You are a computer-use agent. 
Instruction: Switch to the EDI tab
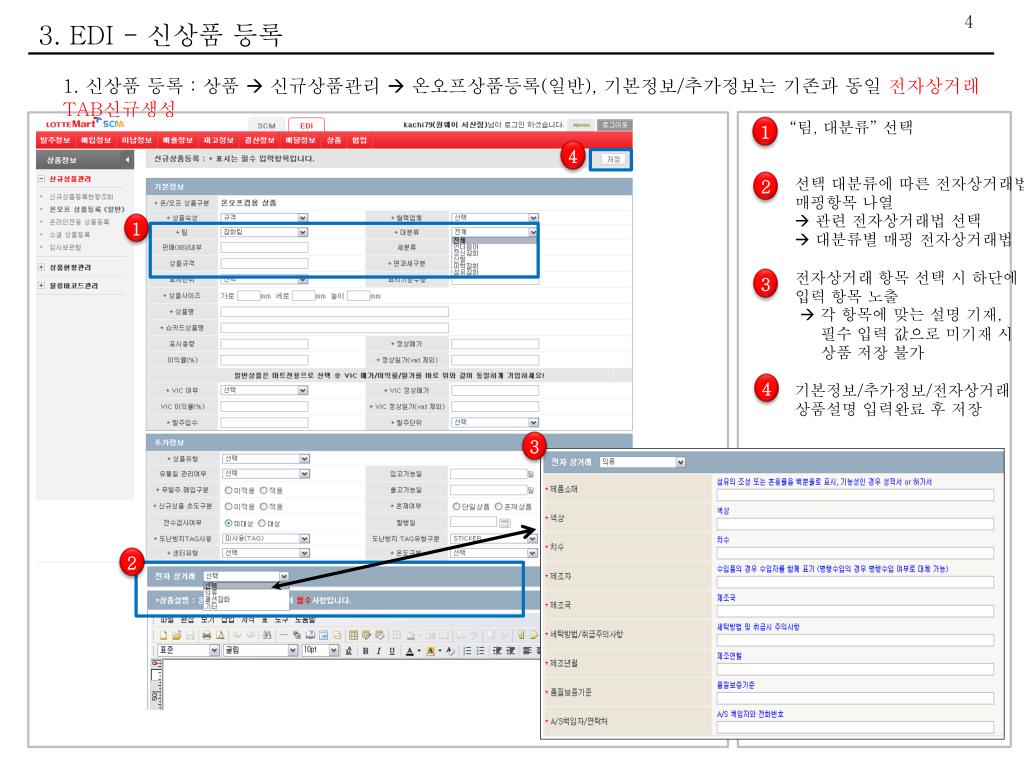(306, 125)
